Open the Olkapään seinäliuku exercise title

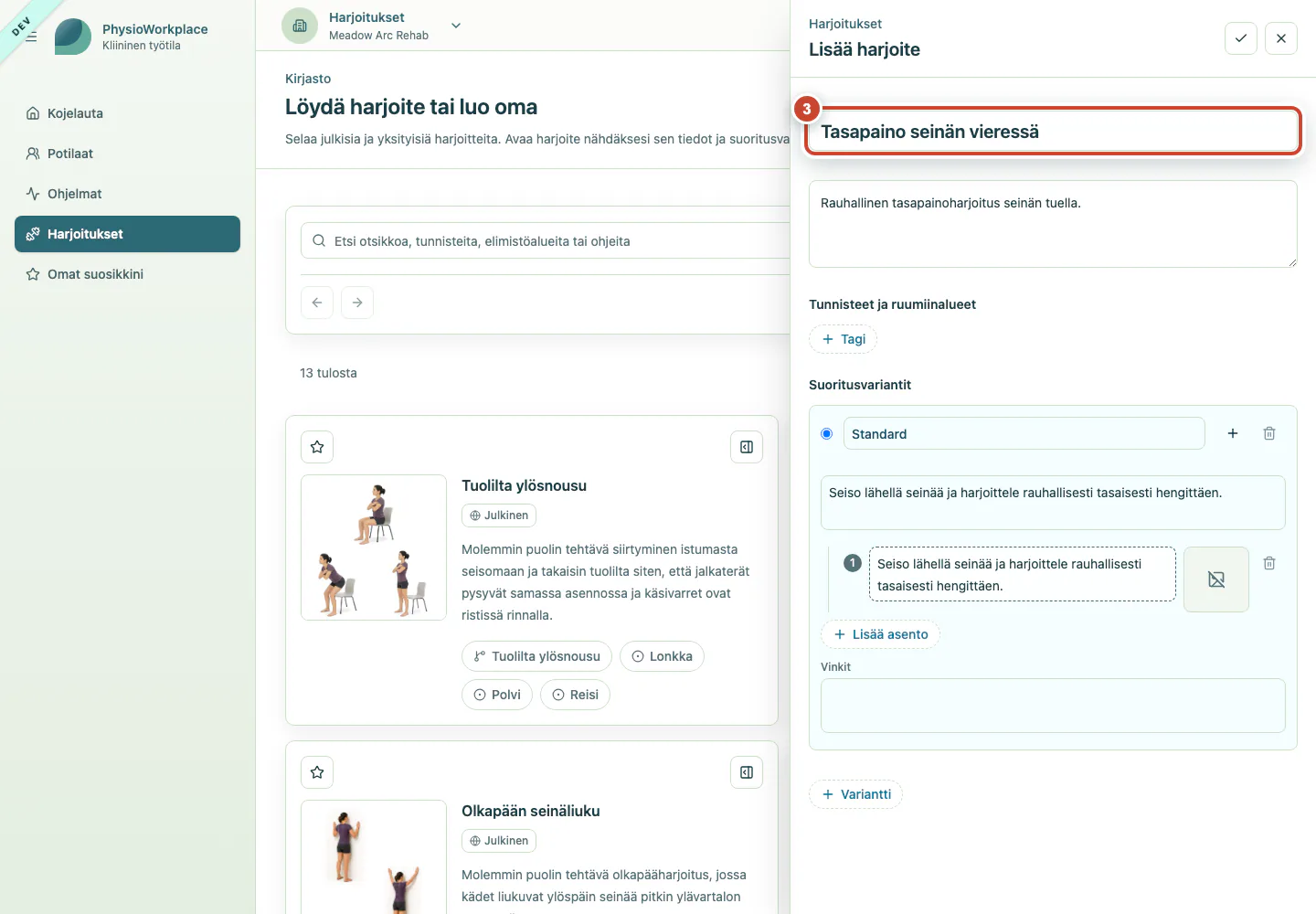pos(530,811)
